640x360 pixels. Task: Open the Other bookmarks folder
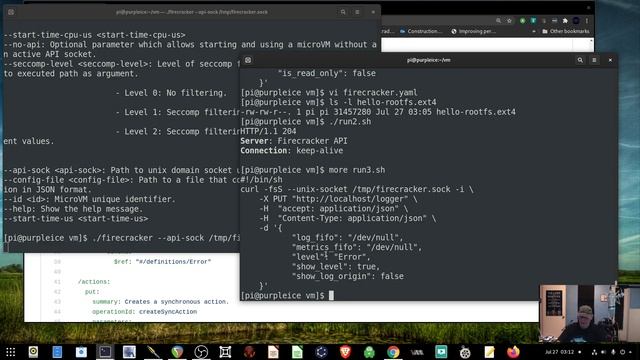pos(566,31)
